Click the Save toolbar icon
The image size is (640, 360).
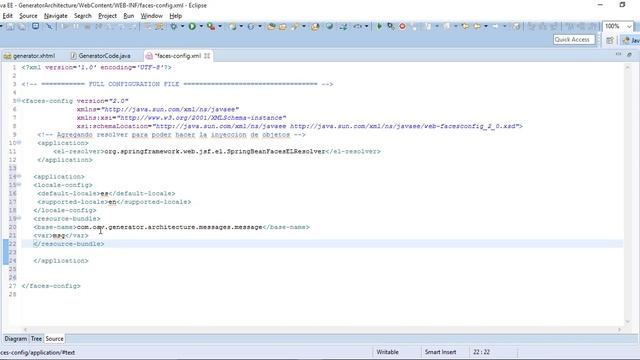click(x=10, y=27)
